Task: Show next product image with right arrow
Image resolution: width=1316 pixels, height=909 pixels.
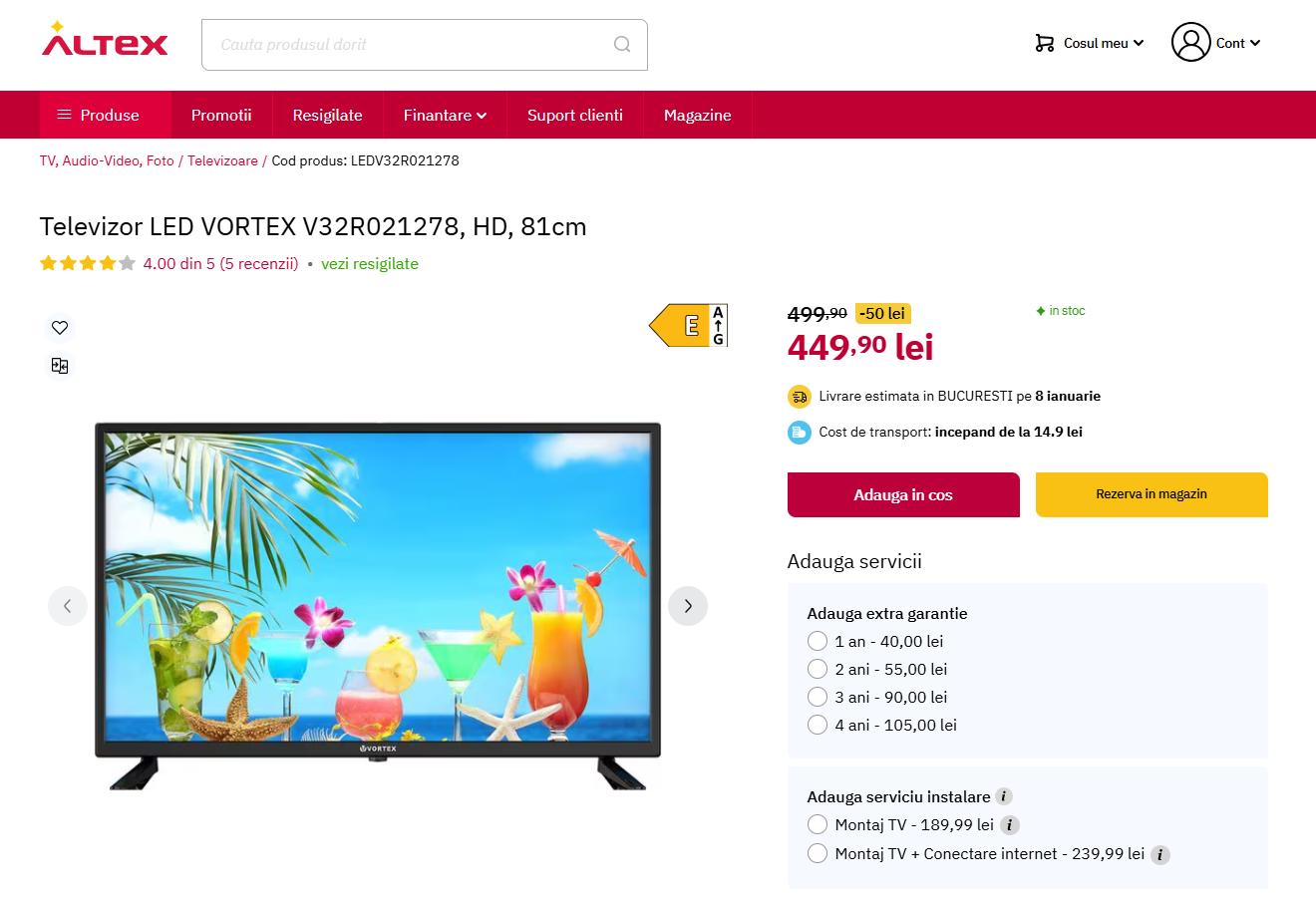Action: pos(688,606)
